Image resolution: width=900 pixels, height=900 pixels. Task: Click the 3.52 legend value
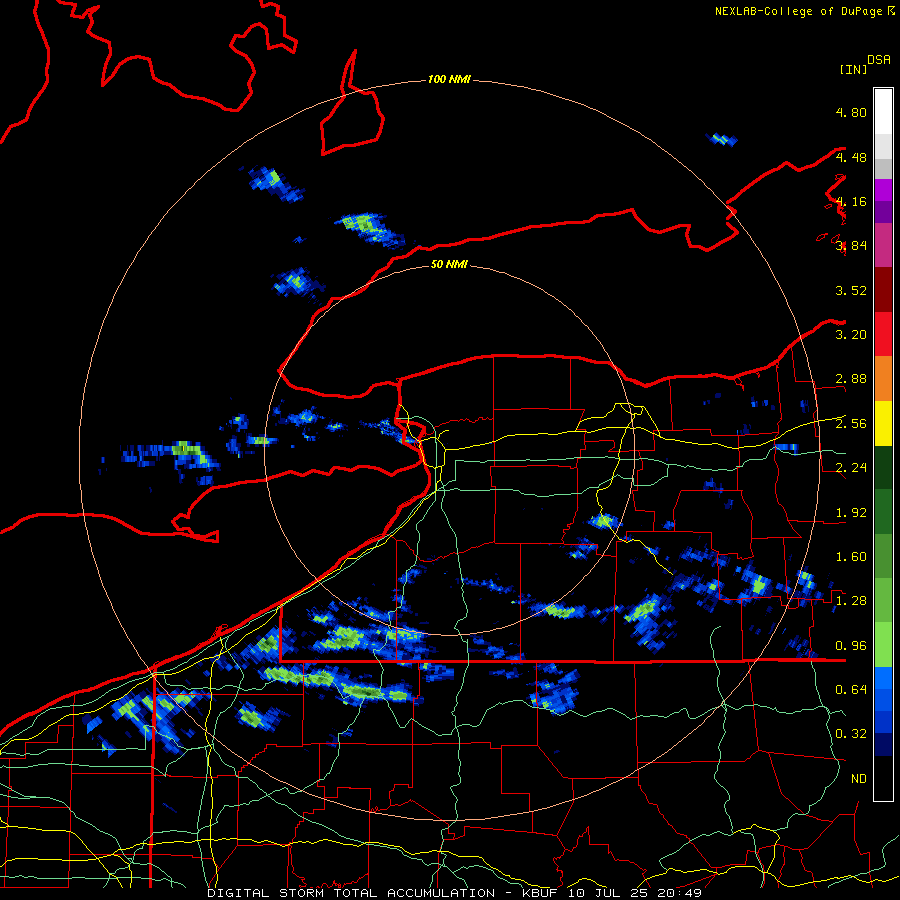click(x=851, y=290)
